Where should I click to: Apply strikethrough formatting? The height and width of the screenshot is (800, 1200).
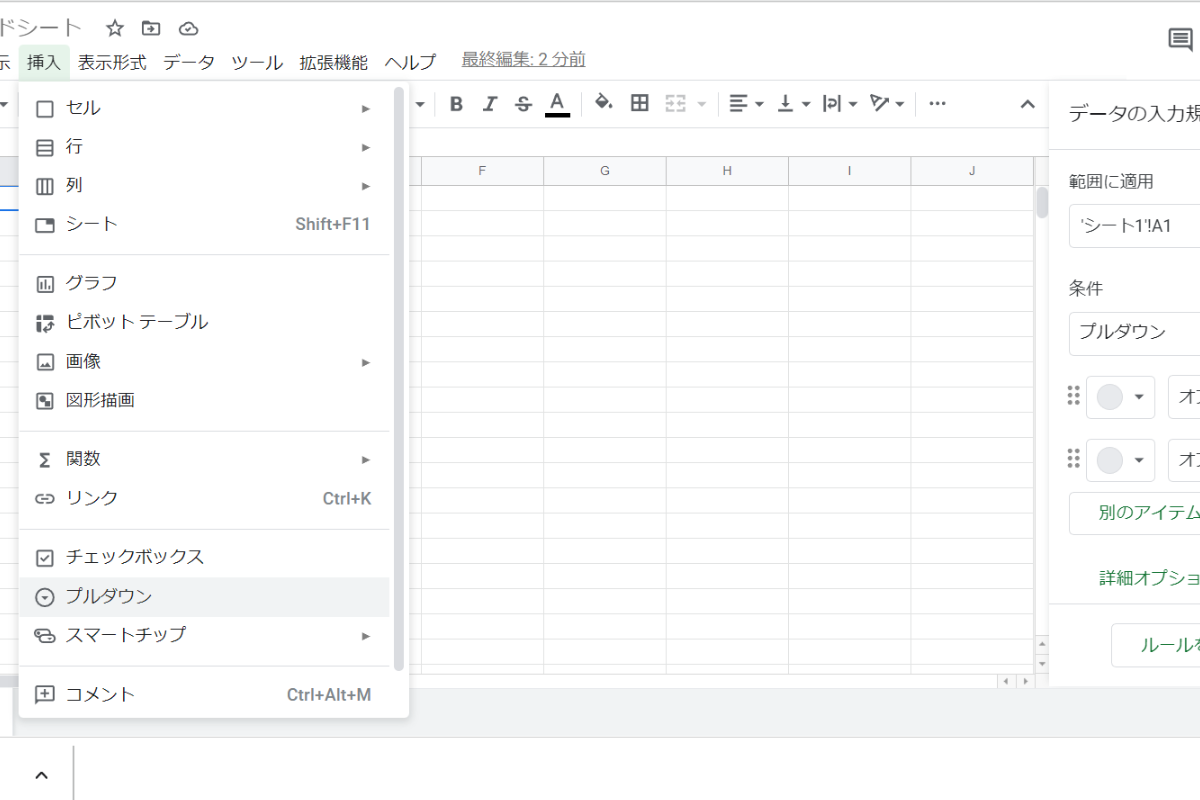[523, 104]
